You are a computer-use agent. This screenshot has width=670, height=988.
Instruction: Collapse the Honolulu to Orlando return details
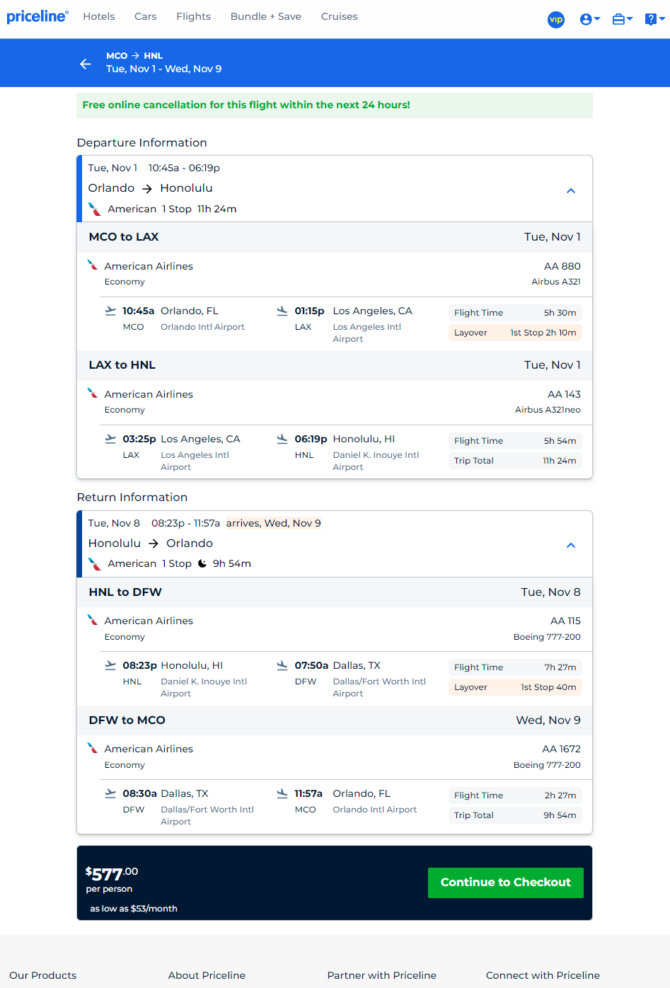point(570,545)
